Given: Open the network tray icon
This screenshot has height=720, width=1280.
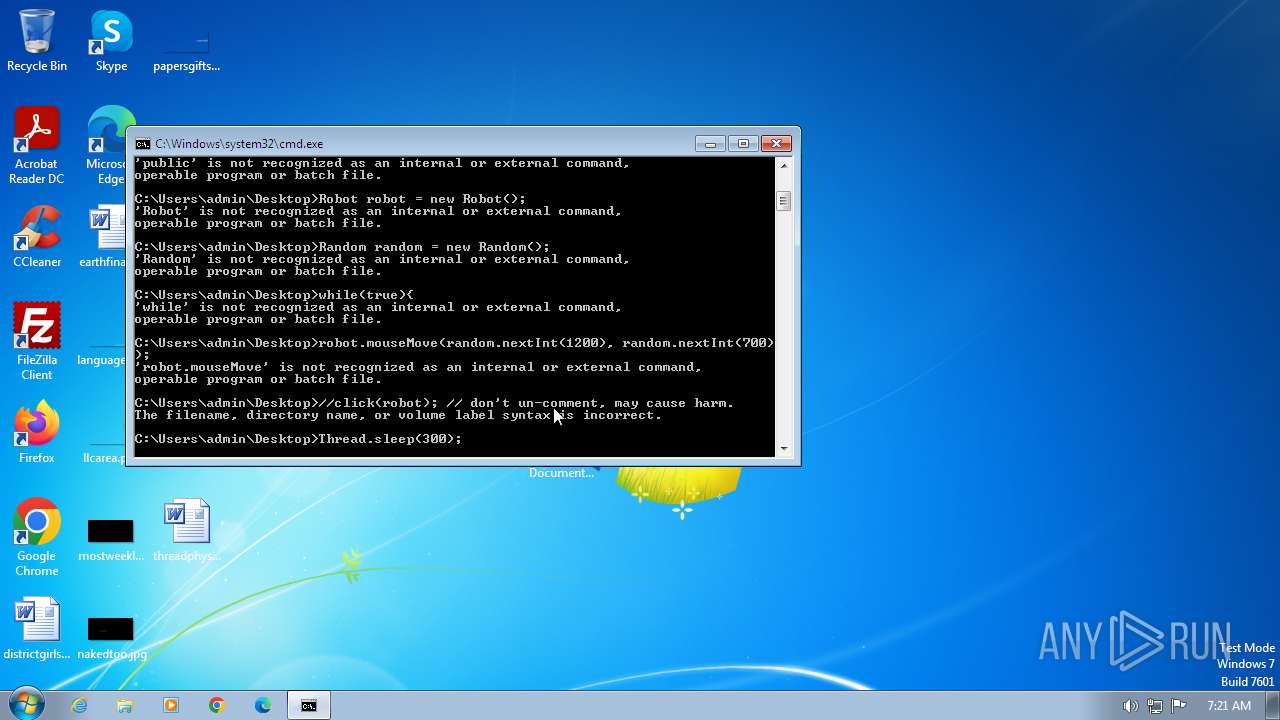Looking at the screenshot, I should [1154, 705].
